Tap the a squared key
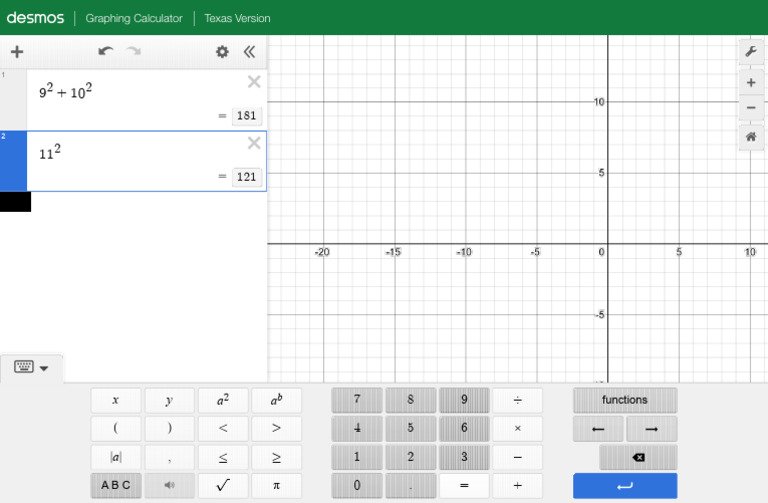This screenshot has height=503, width=768. (223, 400)
